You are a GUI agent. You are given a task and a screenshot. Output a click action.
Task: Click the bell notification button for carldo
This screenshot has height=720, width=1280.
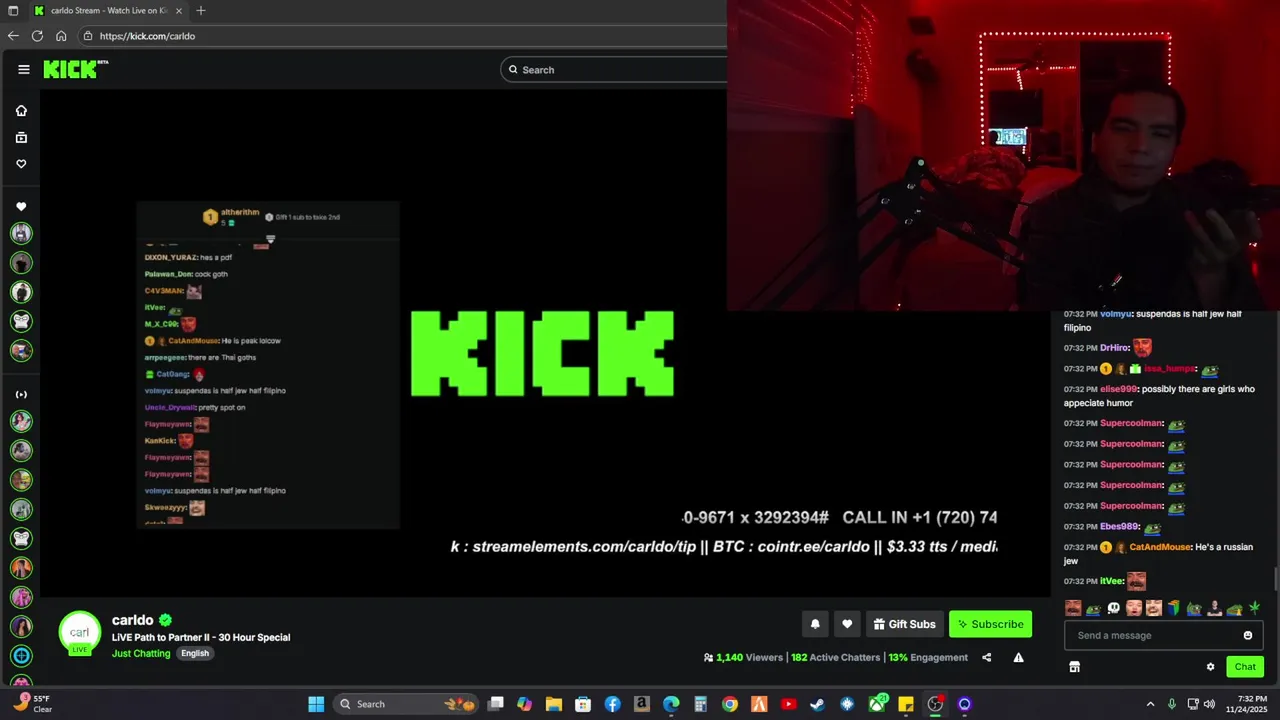[x=815, y=624]
